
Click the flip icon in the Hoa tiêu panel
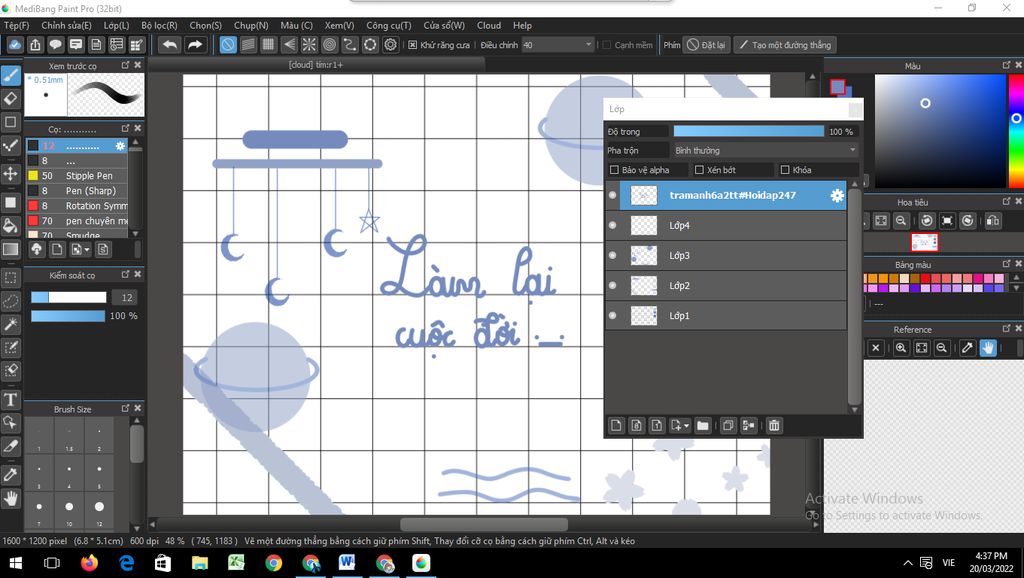coord(993,221)
